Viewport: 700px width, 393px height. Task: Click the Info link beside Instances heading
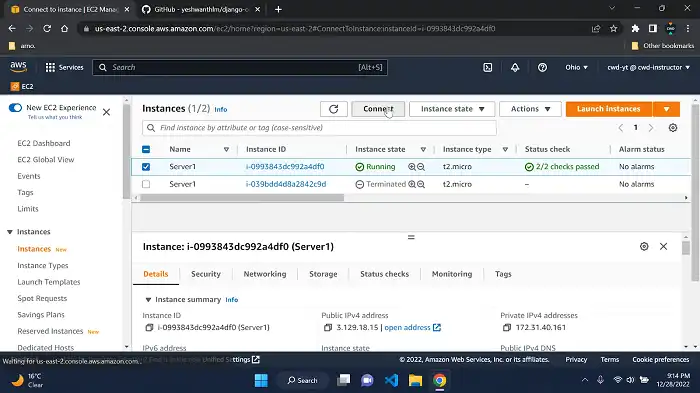[221, 109]
